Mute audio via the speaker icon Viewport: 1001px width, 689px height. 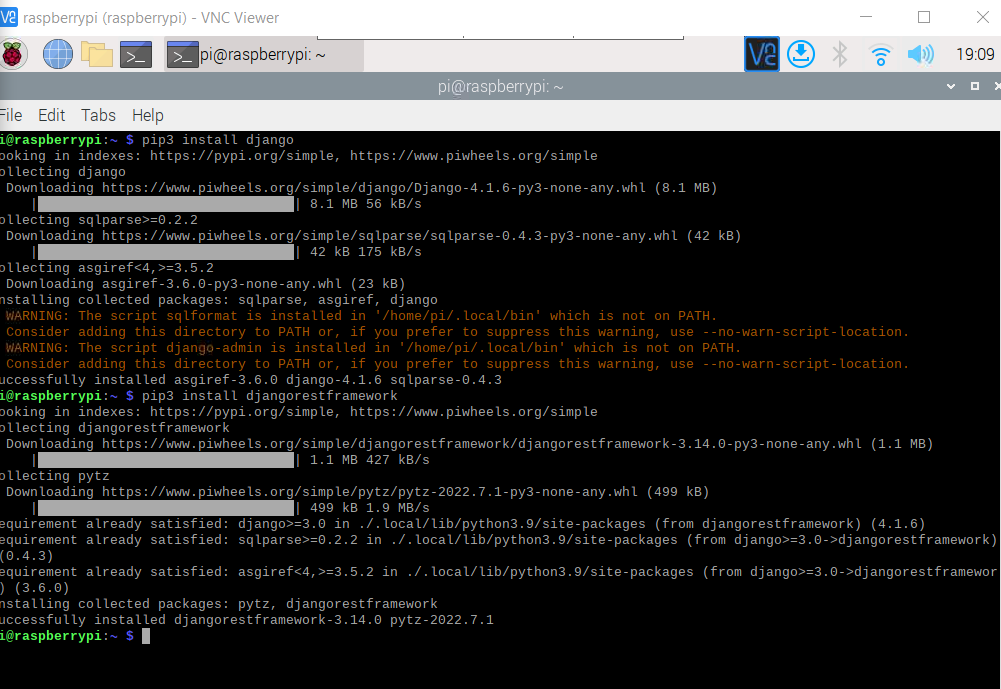click(x=919, y=55)
